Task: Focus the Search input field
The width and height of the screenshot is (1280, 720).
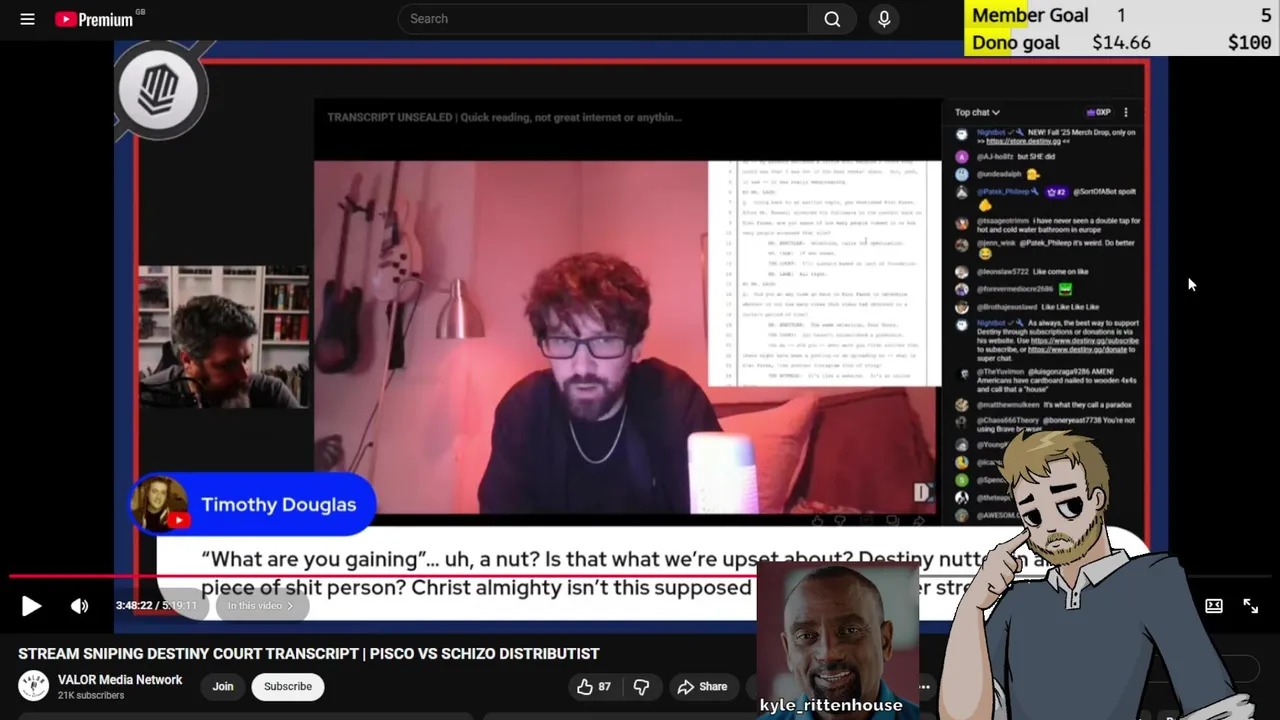Action: 603,19
